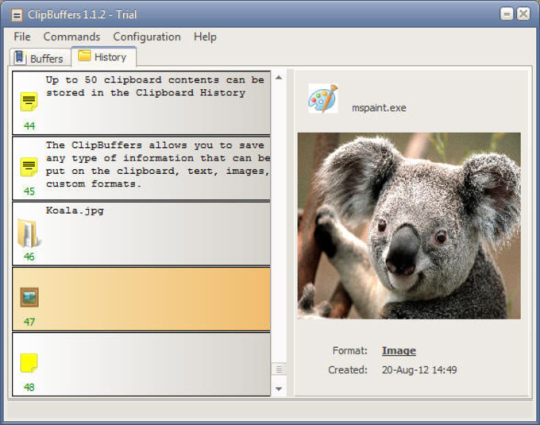540x425 pixels.
Task: Select the 'Up to 50 clipboard contents' entry text
Action: [155, 86]
